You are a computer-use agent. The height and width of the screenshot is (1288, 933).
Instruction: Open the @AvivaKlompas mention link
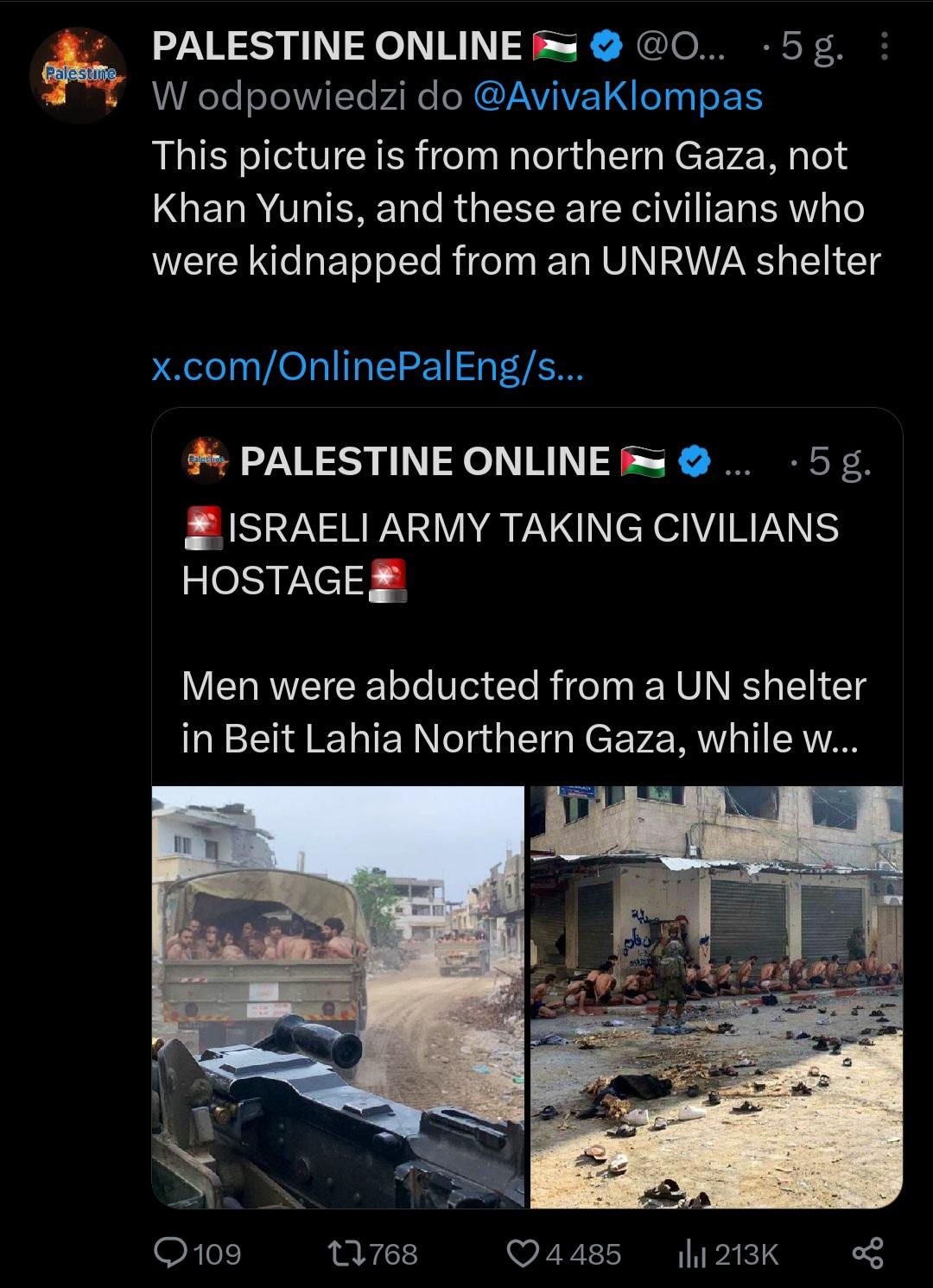pos(618,97)
